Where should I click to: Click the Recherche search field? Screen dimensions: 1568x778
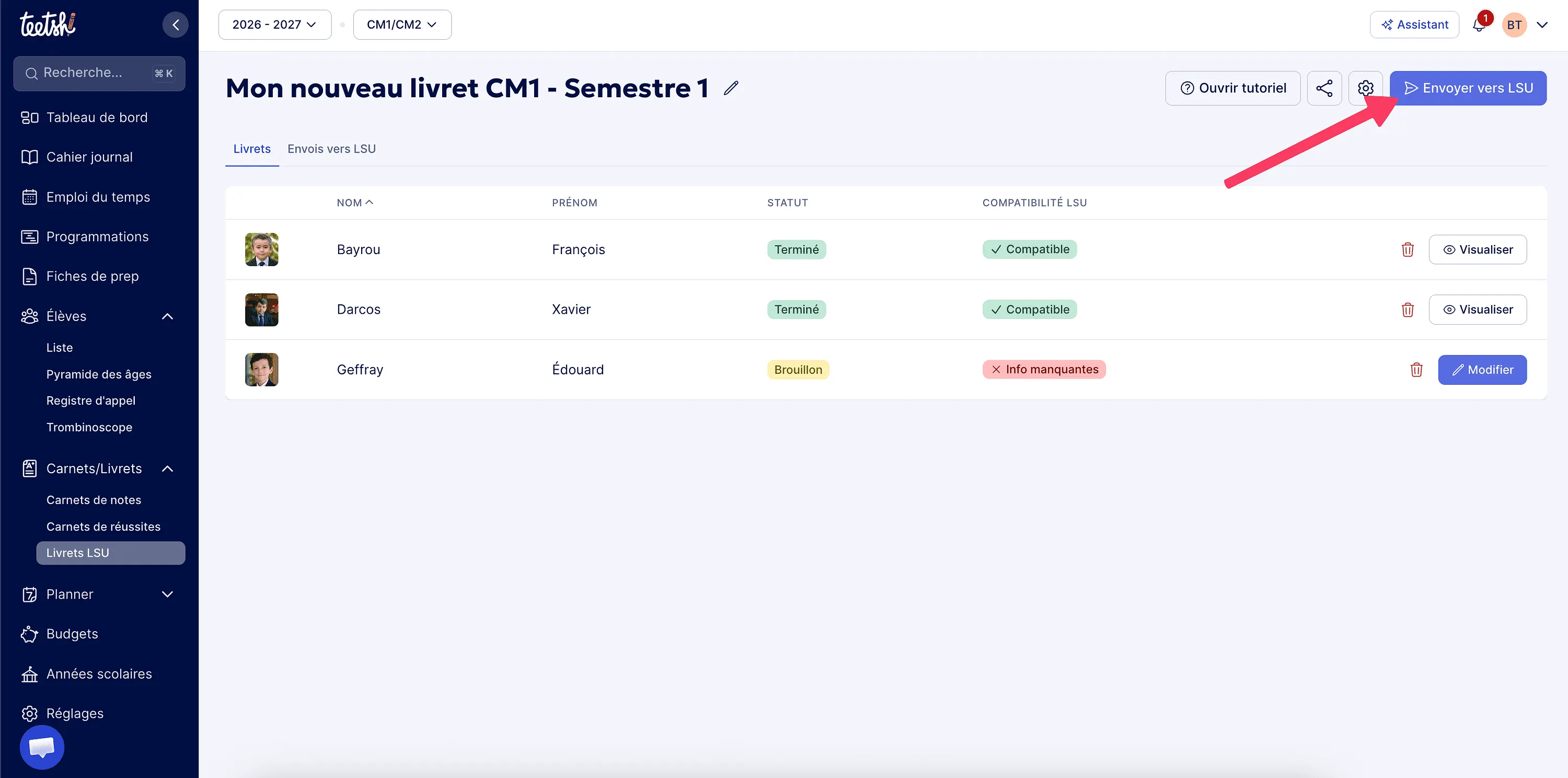99,74
